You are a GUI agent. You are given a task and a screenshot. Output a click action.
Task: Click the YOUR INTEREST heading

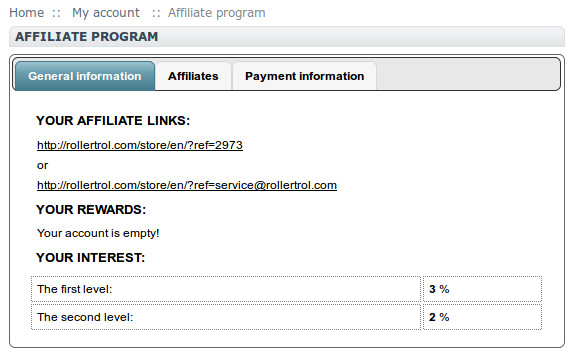pos(91,257)
